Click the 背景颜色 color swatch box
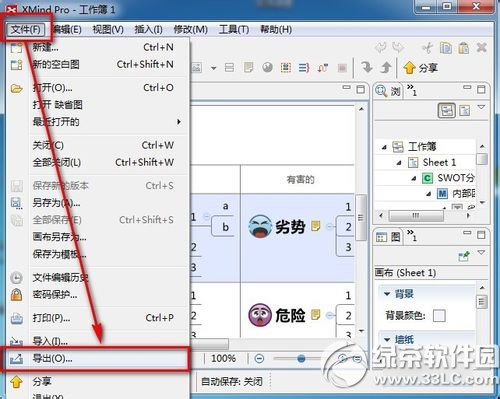 point(439,315)
